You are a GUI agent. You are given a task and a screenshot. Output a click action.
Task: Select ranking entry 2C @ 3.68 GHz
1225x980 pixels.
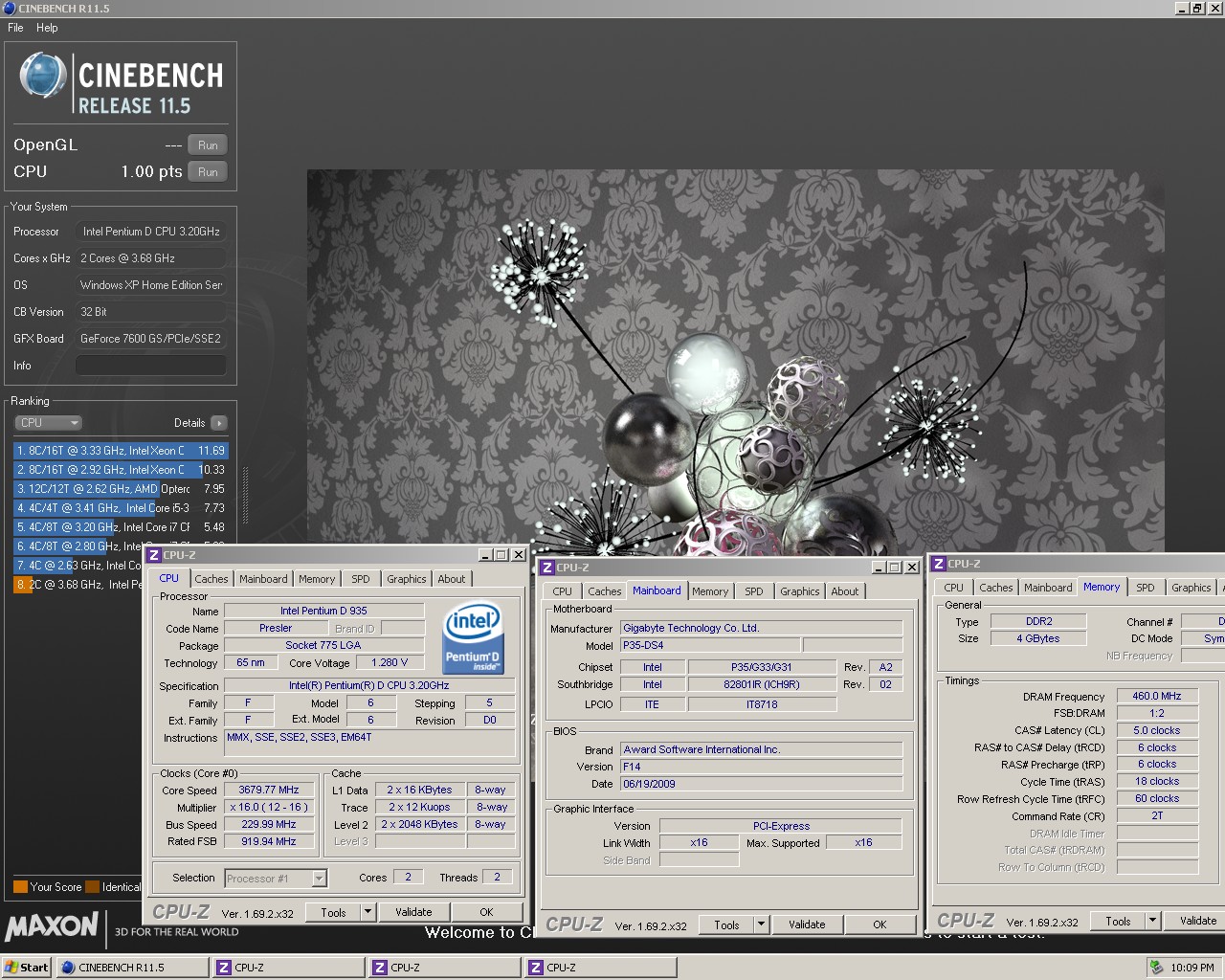tap(78, 585)
